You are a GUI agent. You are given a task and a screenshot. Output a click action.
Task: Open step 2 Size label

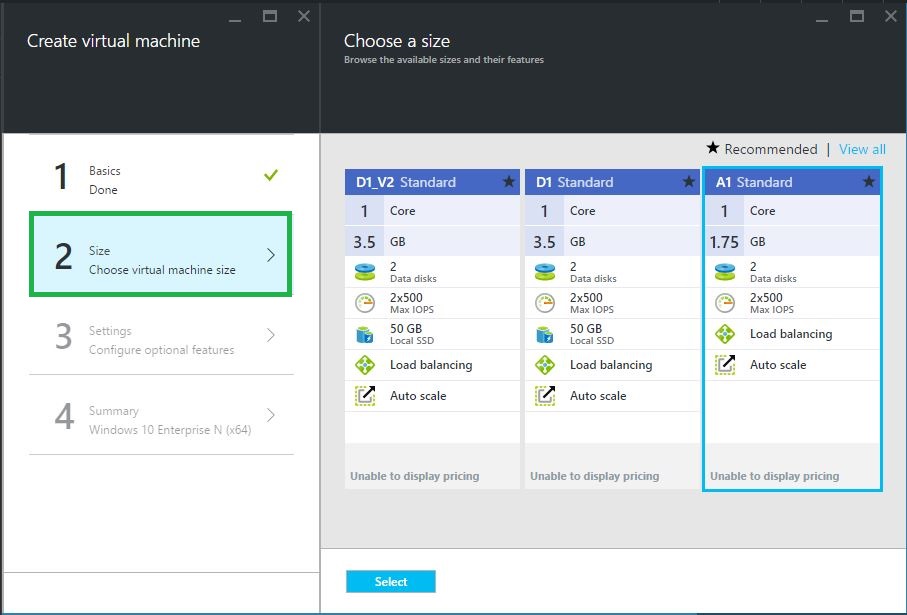pyautogui.click(x=99, y=251)
